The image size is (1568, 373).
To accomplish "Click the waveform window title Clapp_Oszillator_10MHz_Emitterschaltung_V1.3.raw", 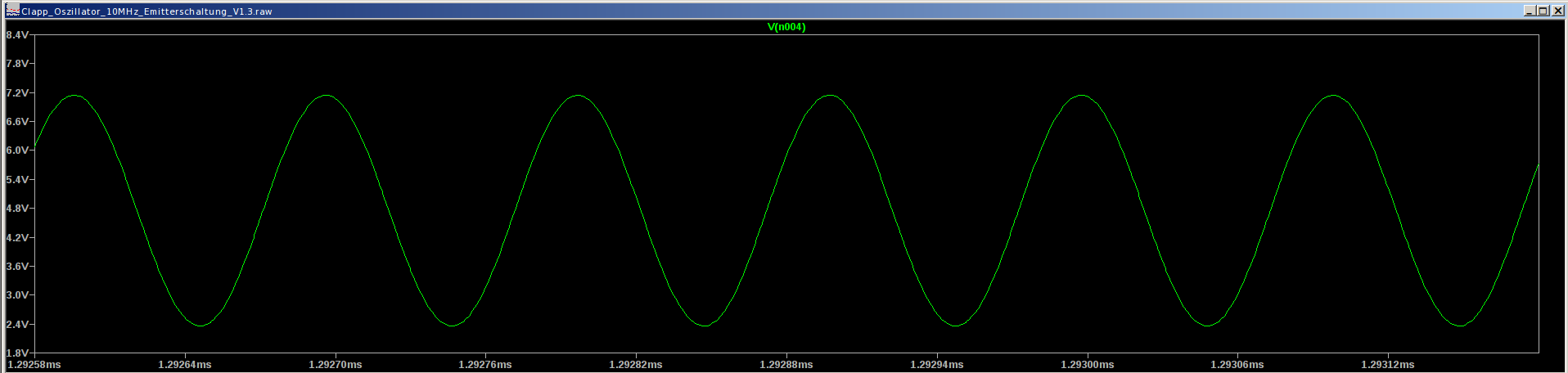I will click(146, 11).
